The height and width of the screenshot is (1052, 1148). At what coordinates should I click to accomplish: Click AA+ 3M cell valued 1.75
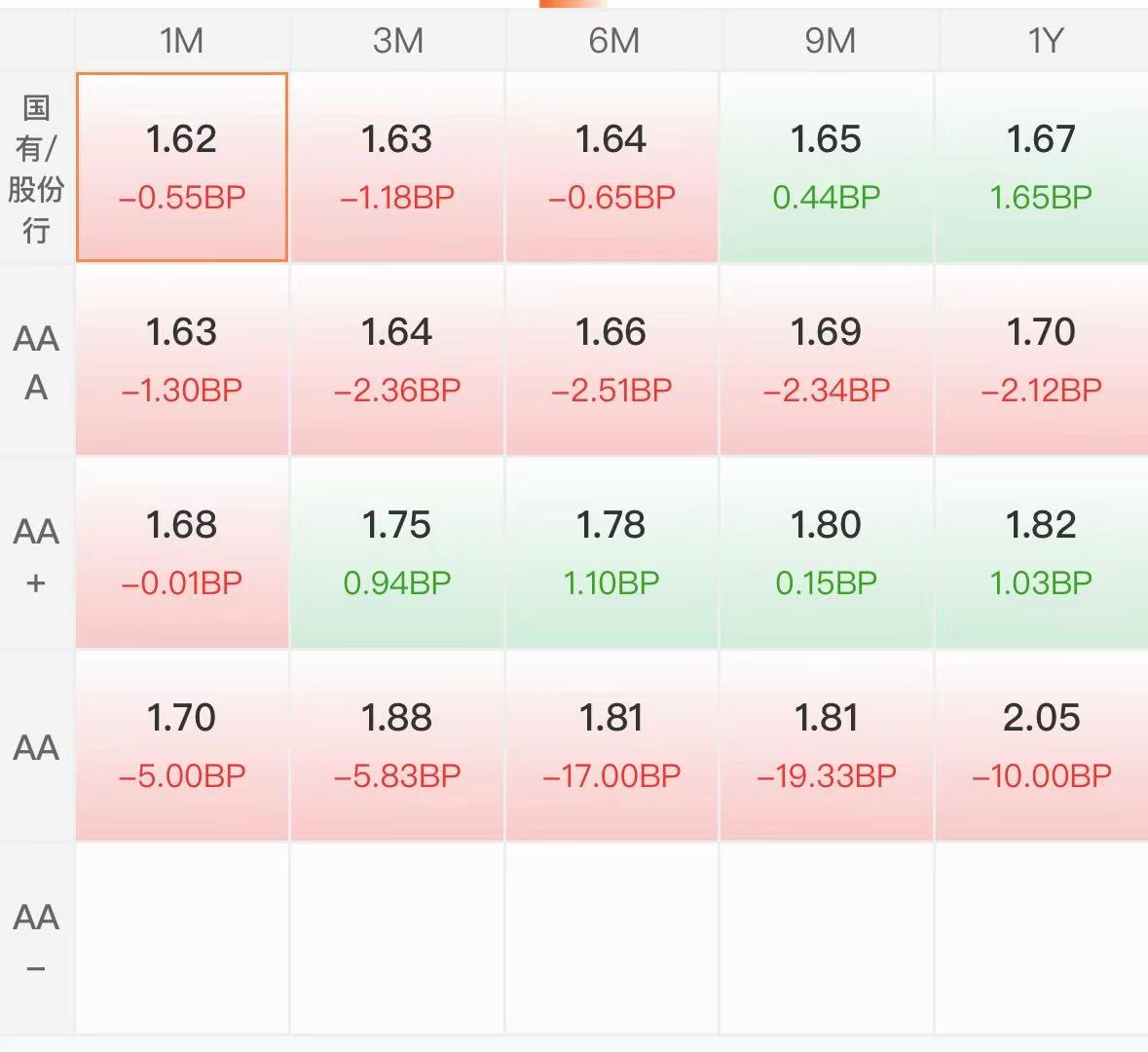tap(397, 553)
